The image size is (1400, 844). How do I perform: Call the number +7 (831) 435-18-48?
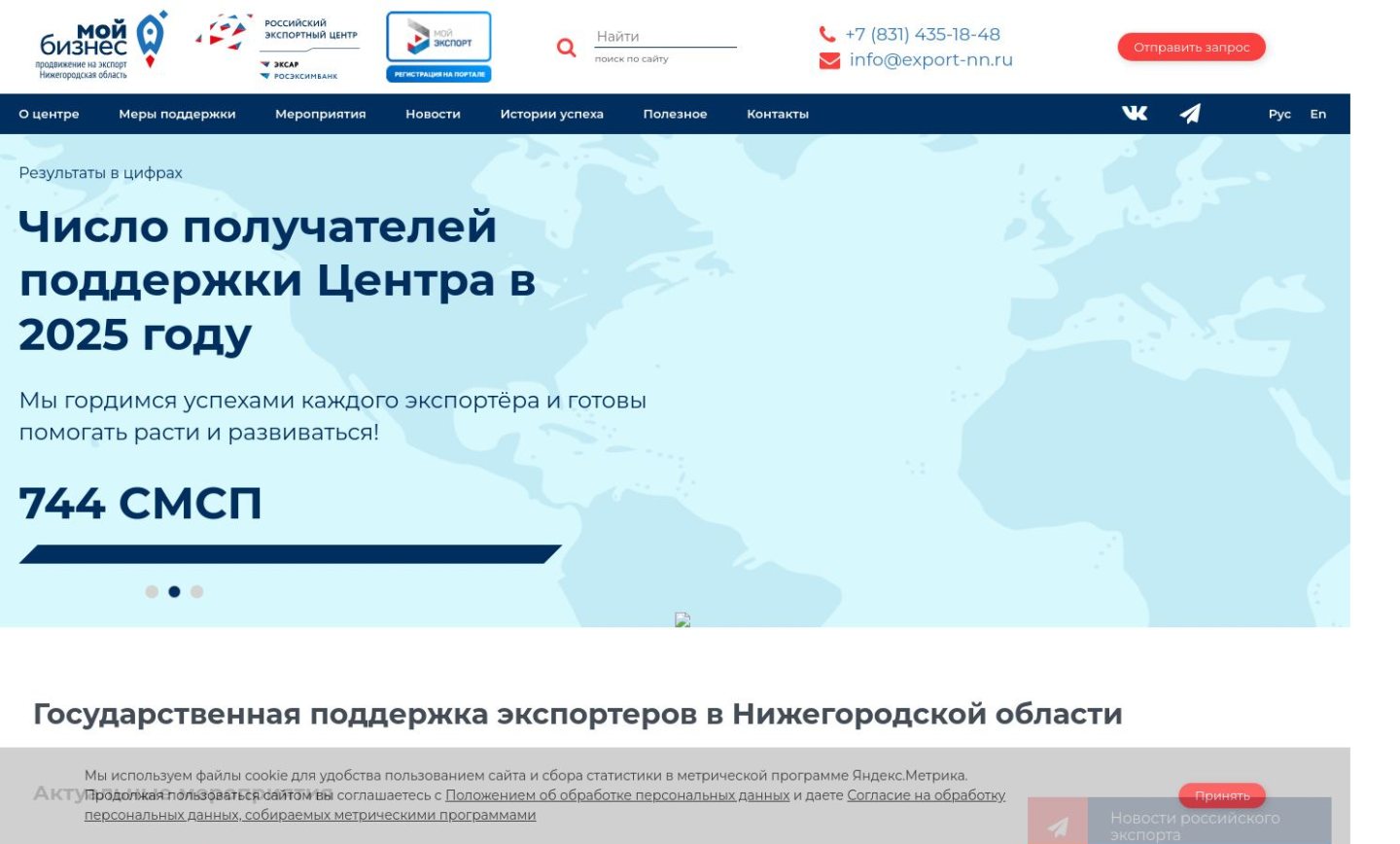click(x=923, y=34)
